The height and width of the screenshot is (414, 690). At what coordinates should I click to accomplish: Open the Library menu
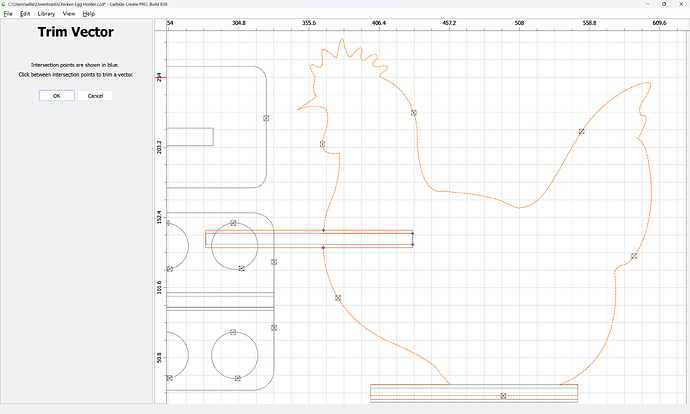coord(46,14)
